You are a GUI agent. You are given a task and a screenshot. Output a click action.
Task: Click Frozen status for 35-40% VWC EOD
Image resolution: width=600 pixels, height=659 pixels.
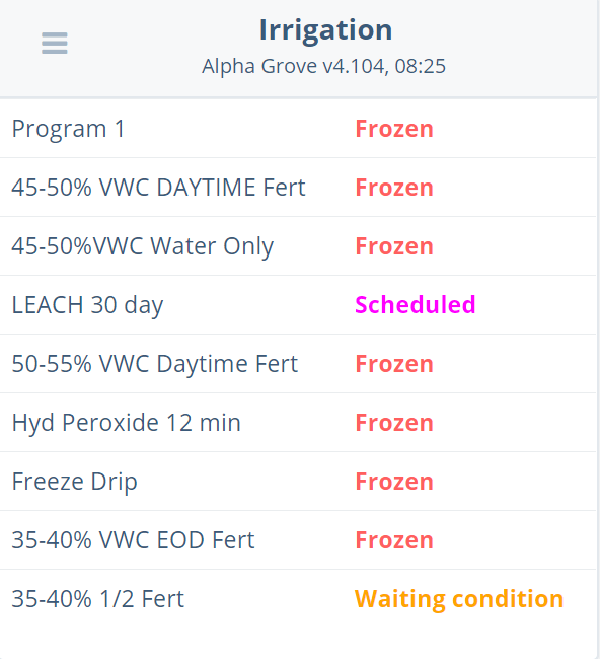tap(394, 541)
